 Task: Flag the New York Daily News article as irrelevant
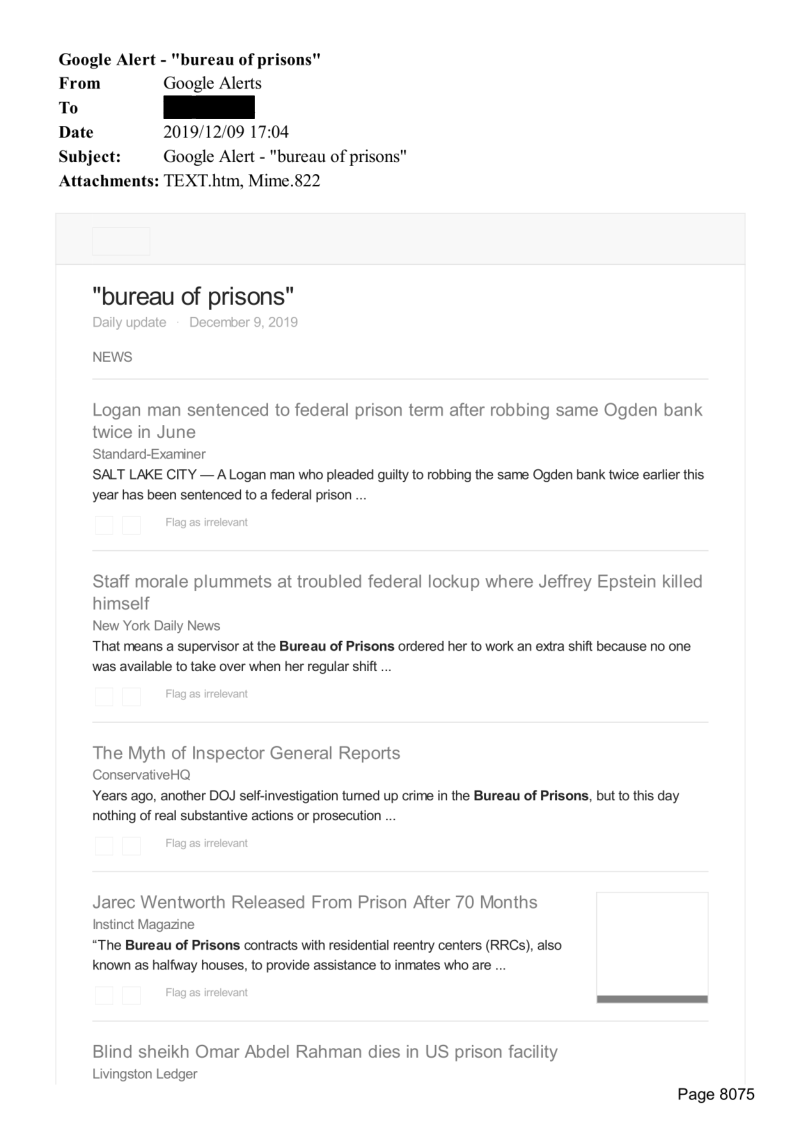tap(206, 694)
